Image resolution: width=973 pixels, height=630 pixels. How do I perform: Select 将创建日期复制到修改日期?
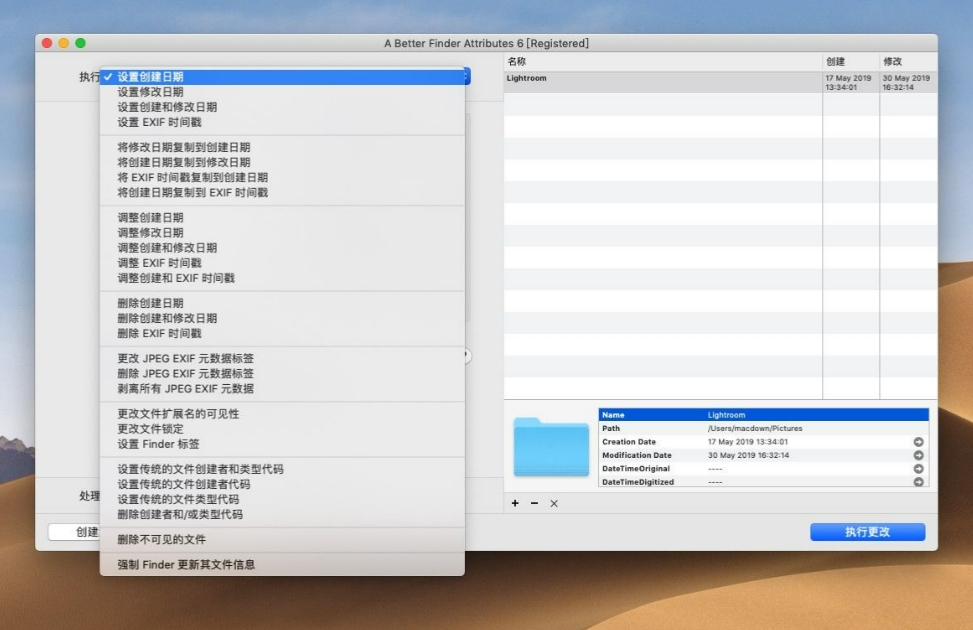click(x=282, y=162)
